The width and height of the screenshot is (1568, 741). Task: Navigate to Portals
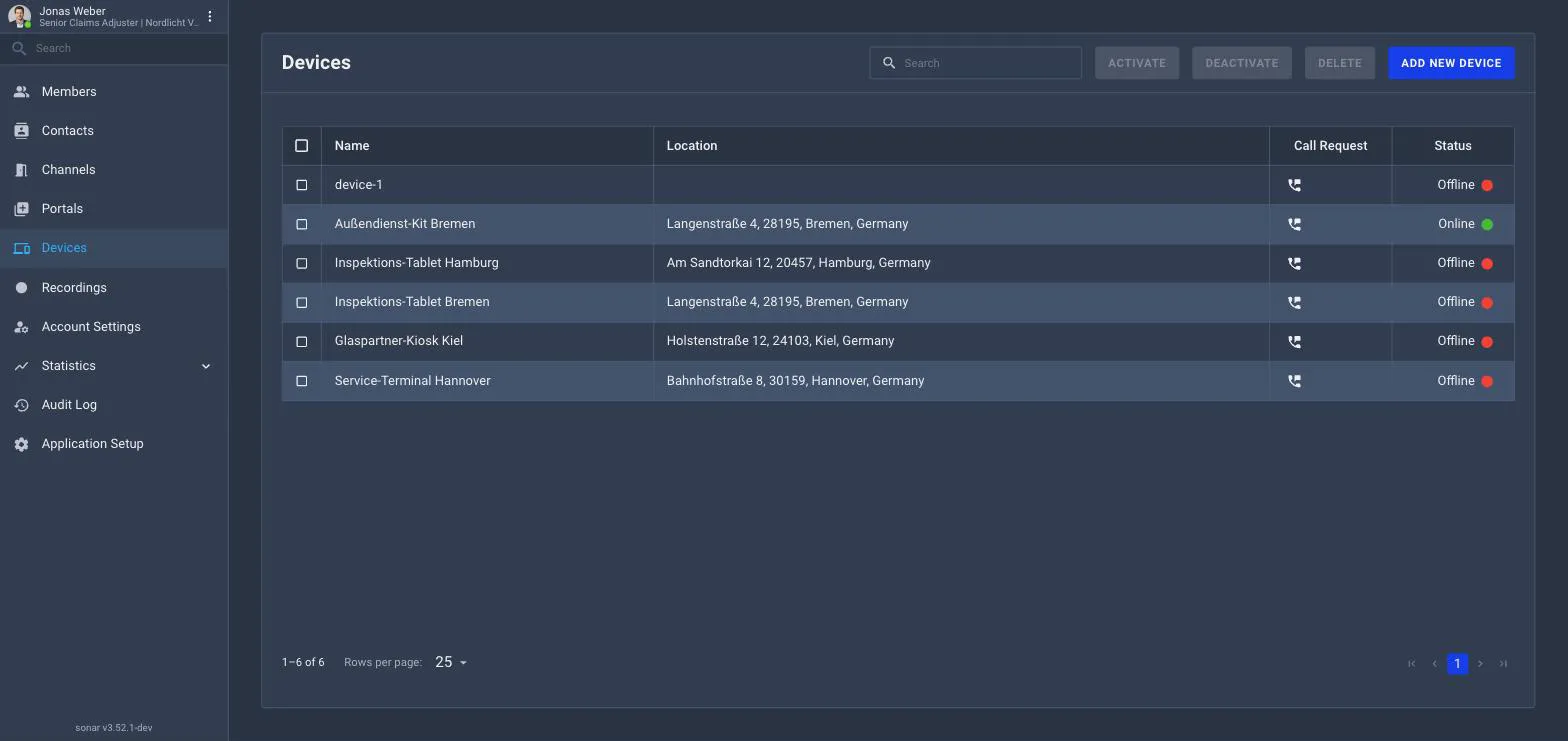[114, 209]
